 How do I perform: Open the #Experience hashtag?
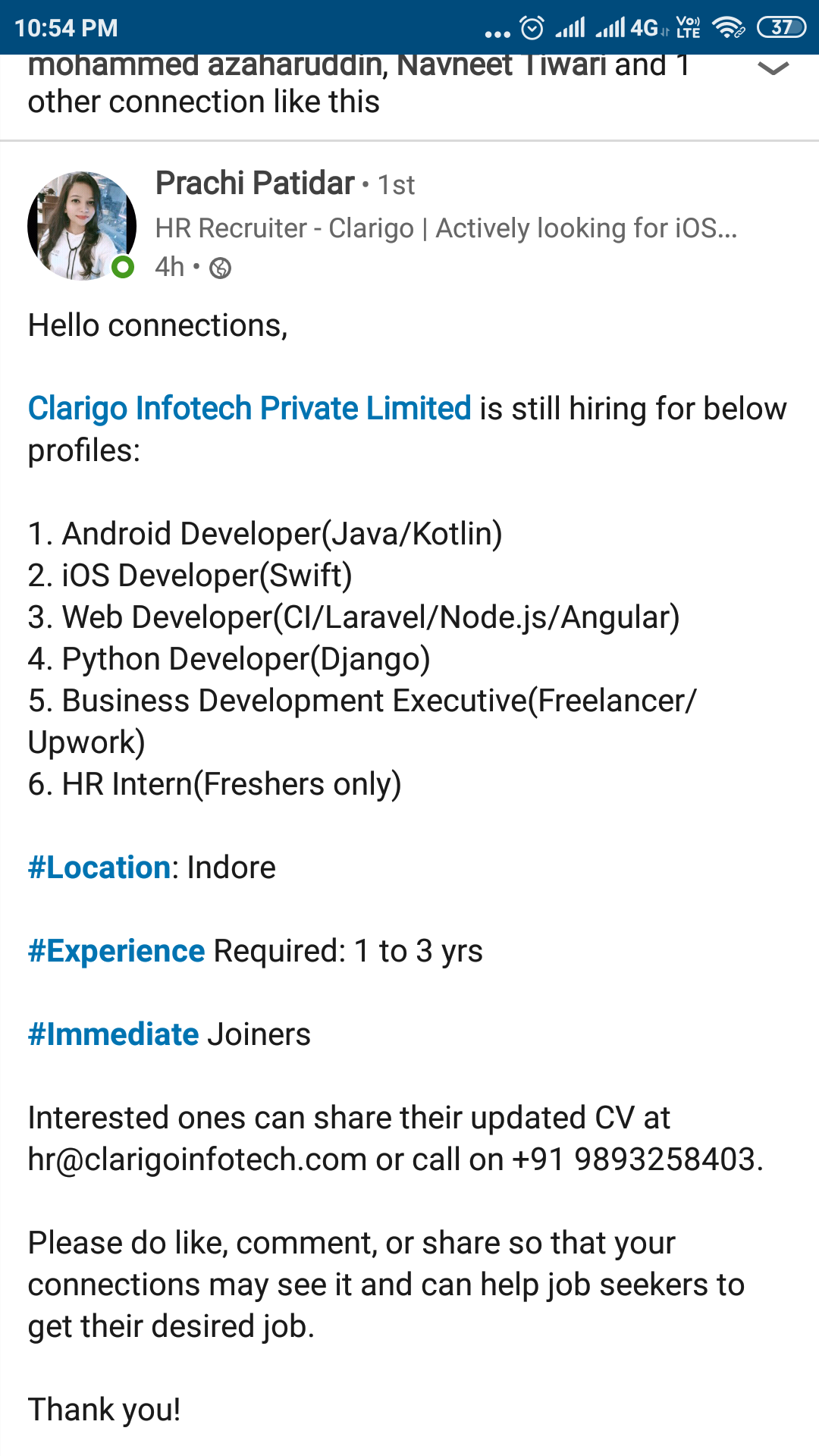[x=115, y=949]
